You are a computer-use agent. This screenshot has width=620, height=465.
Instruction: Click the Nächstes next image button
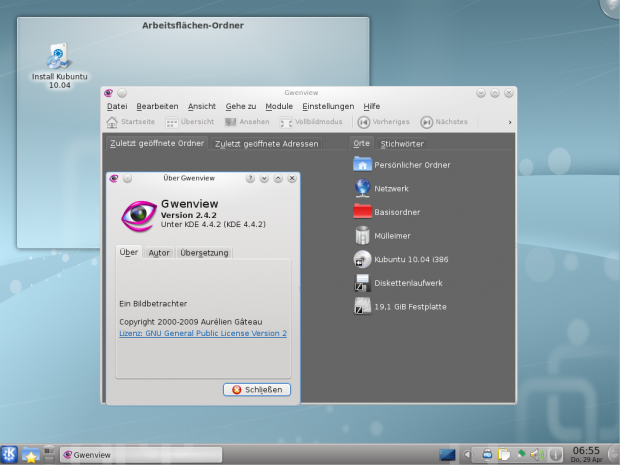[x=444, y=122]
